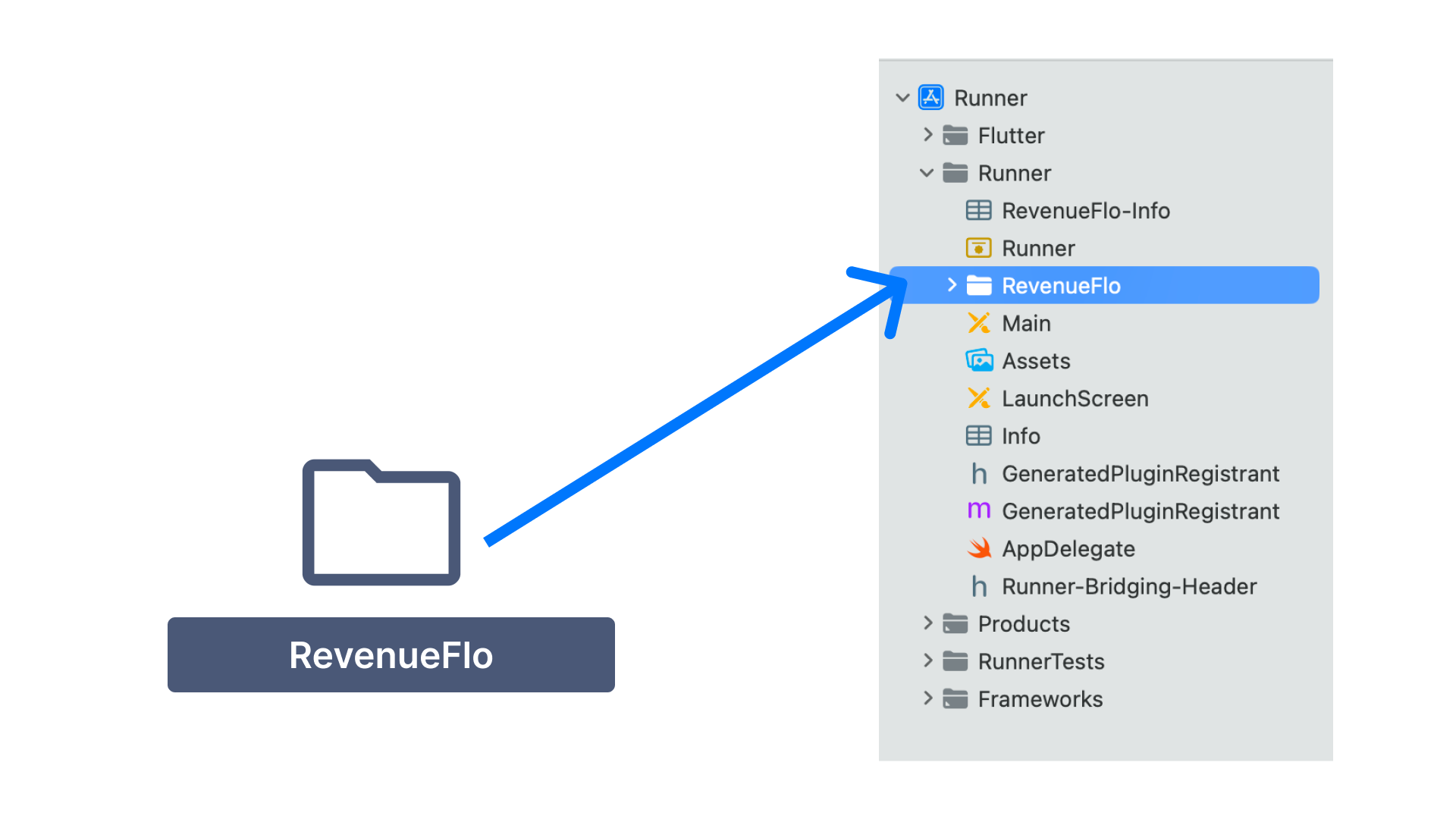This screenshot has width=1456, height=819.
Task: Open the RevenueFlo-Info property list icon
Action: point(979,210)
